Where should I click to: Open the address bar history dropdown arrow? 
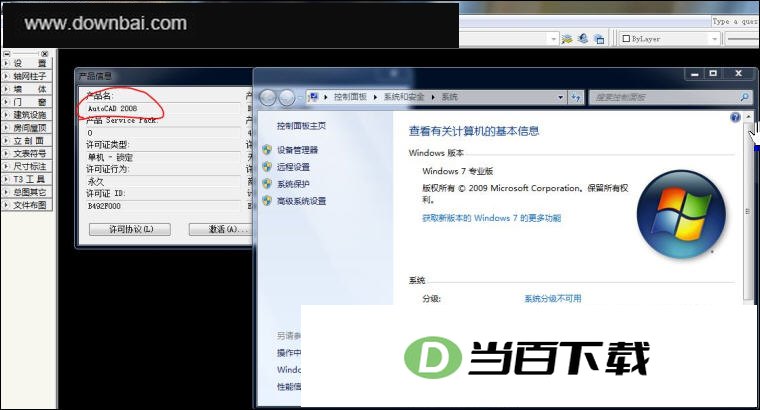(560, 97)
